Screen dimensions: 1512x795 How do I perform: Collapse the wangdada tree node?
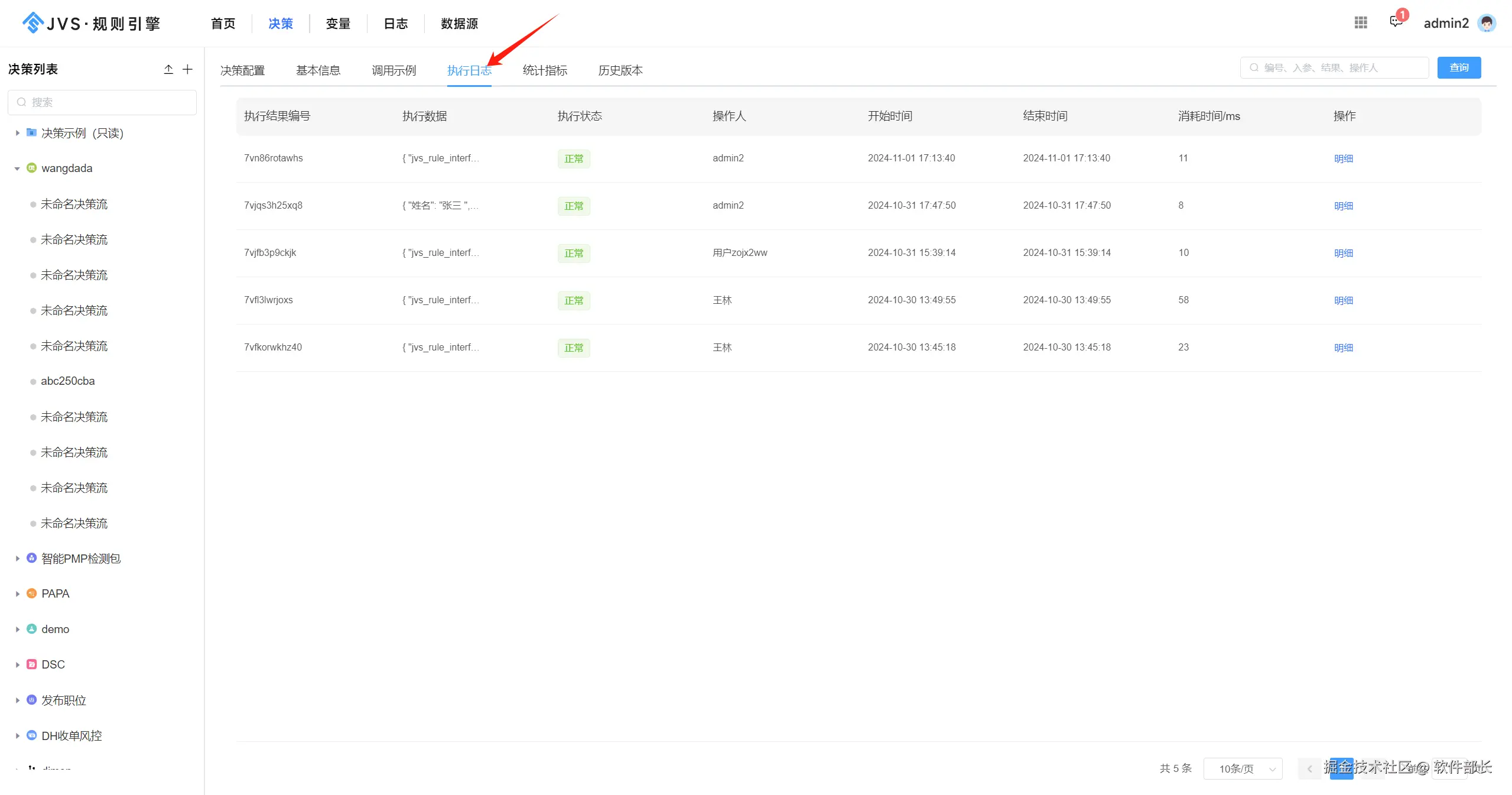click(17, 168)
